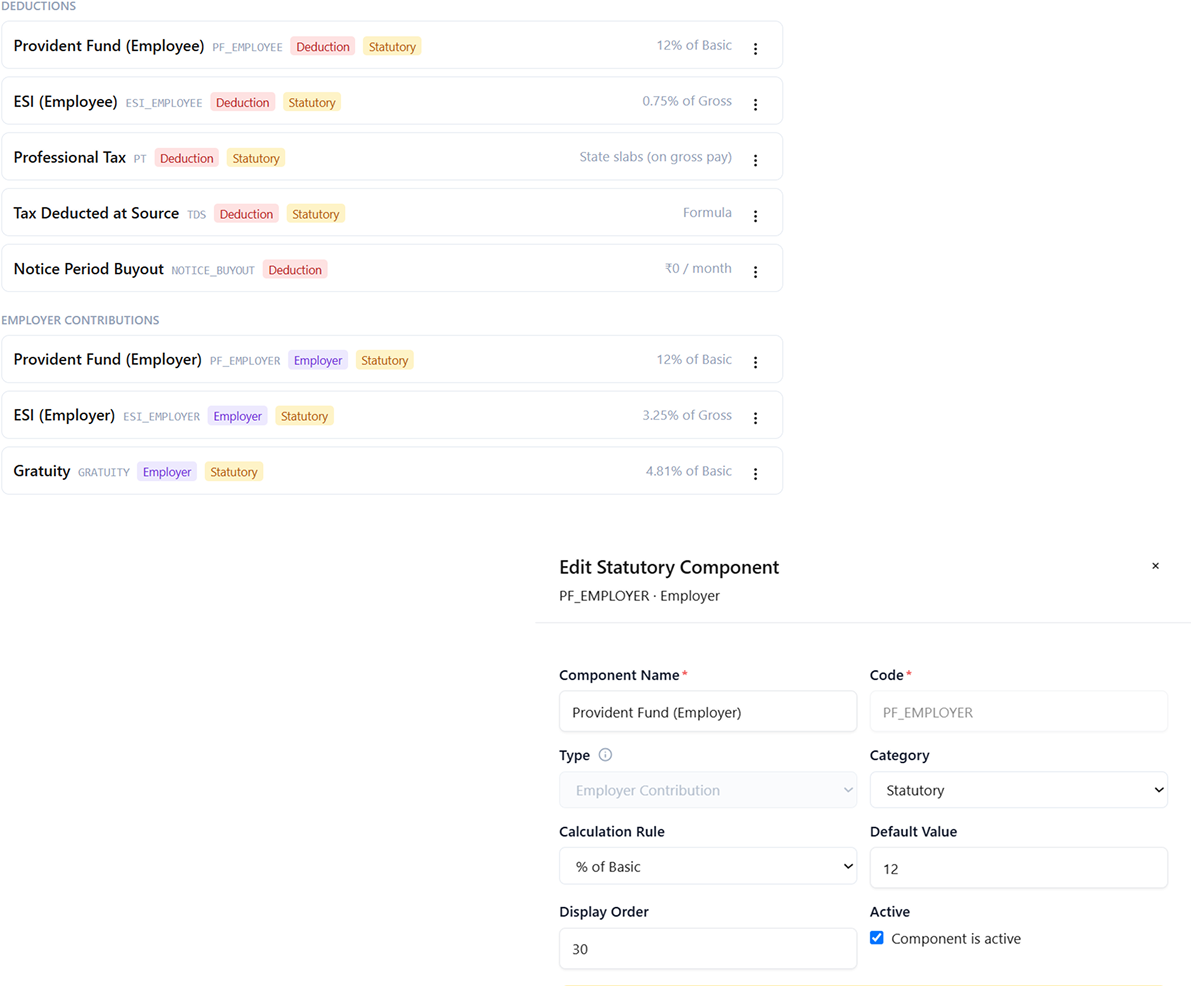Click the ₹0 / month value
Viewport: 1191px width, 986px height.
pyautogui.click(x=698, y=268)
